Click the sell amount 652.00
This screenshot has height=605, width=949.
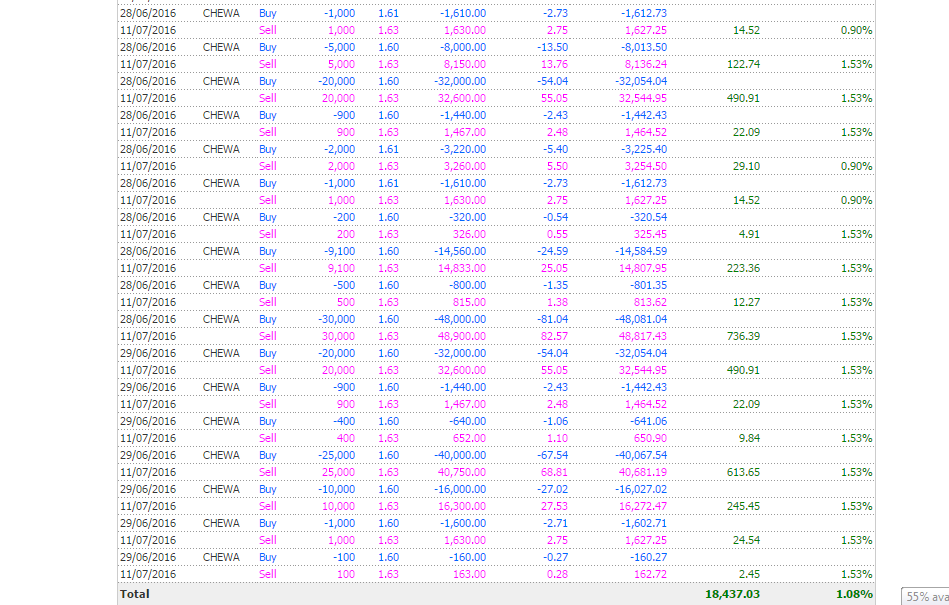[x=470, y=437]
